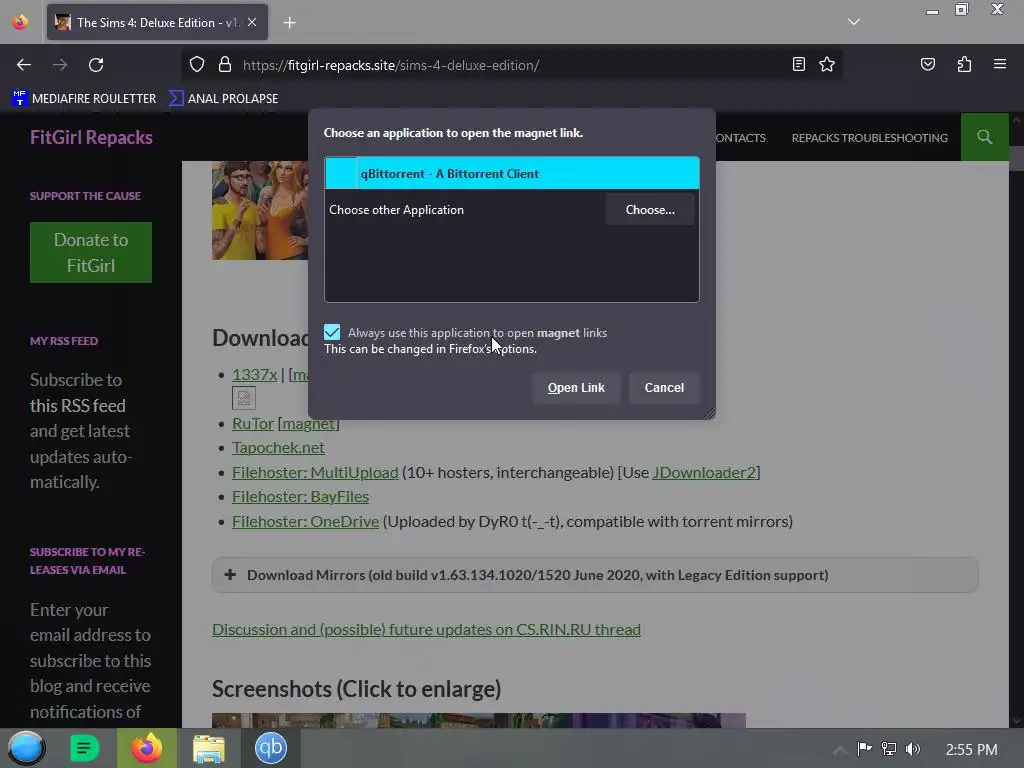The height and width of the screenshot is (768, 1024).
Task: Open the Firefox hamburger menu
Action: pos(999,64)
